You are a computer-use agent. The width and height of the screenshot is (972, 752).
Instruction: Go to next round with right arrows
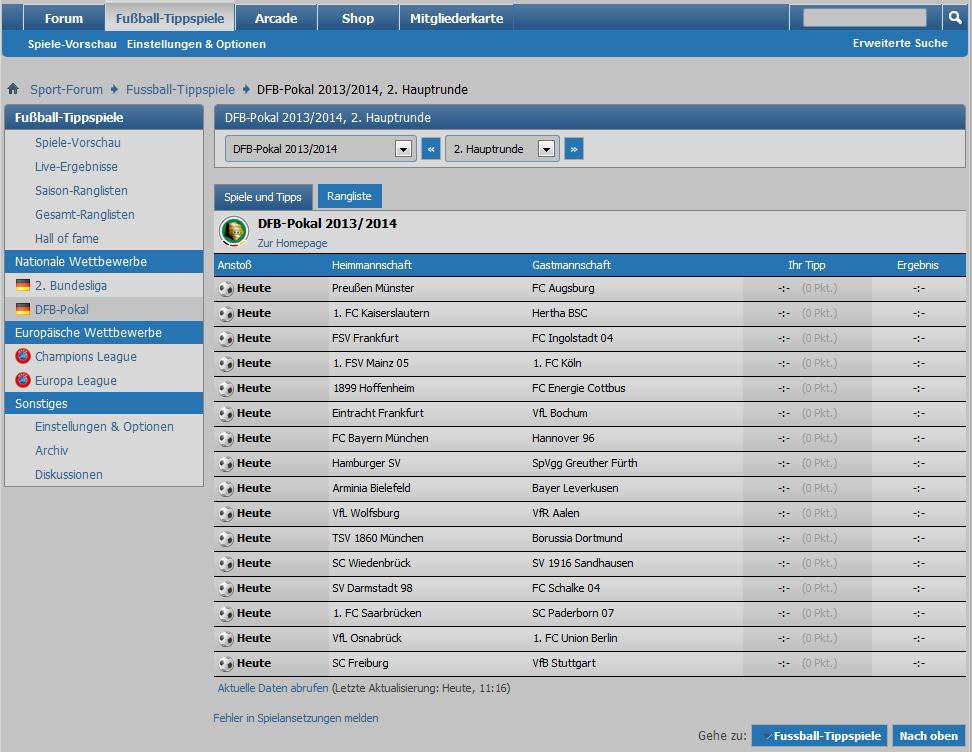point(574,149)
